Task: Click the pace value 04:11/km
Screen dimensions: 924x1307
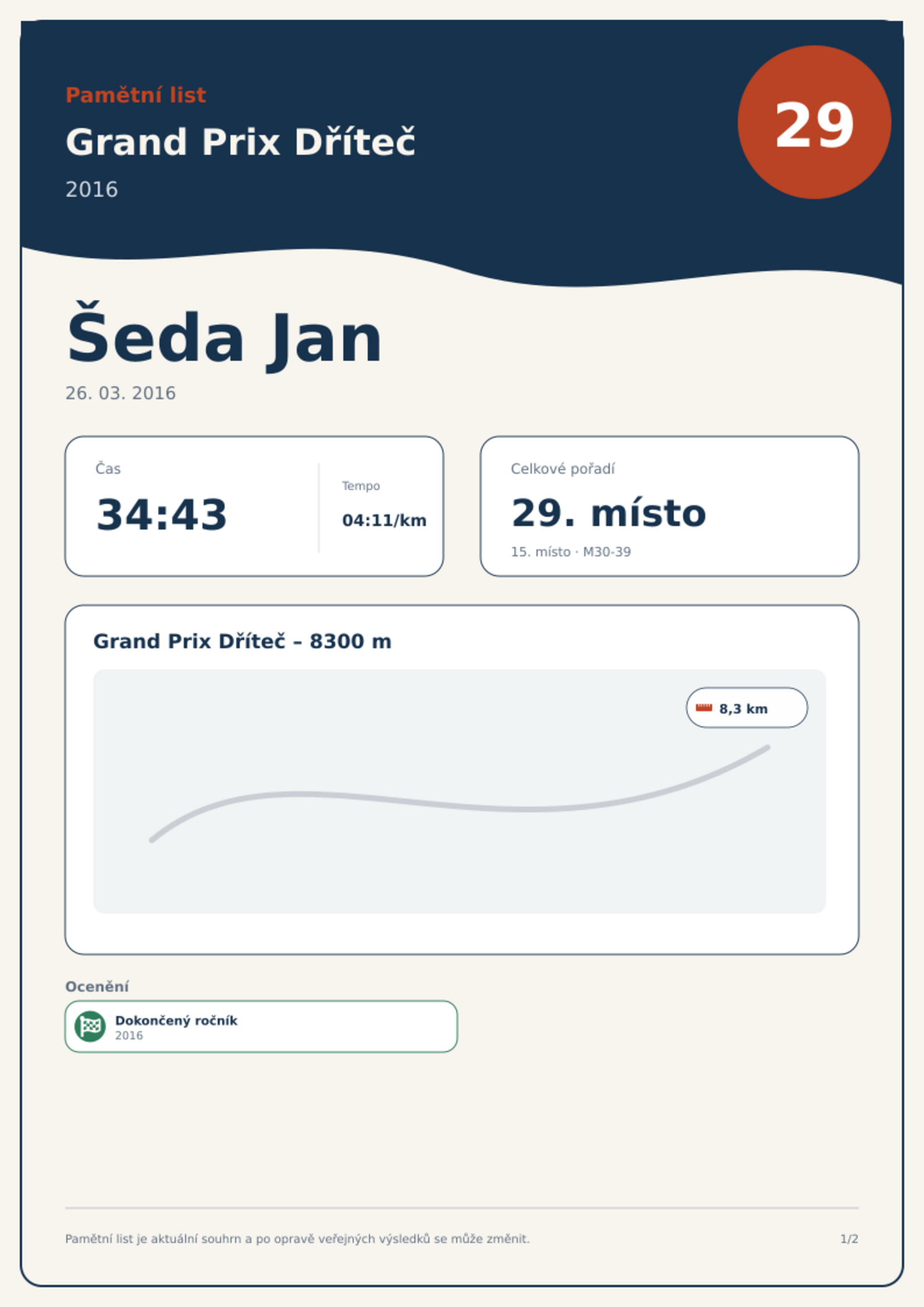Action: click(384, 520)
